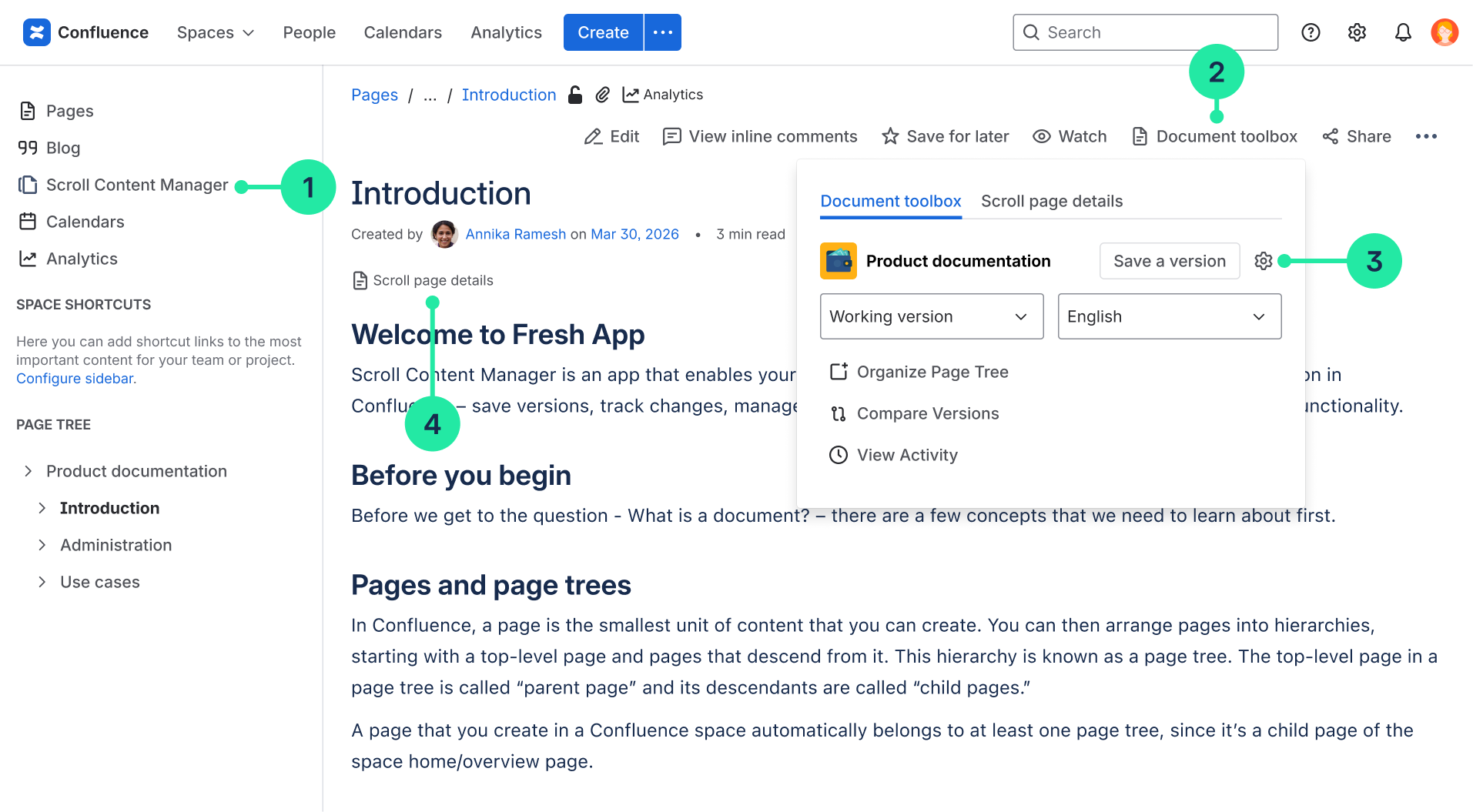This screenshot has width=1473, height=812.
Task: Open the English language dropdown
Action: coord(1169,316)
